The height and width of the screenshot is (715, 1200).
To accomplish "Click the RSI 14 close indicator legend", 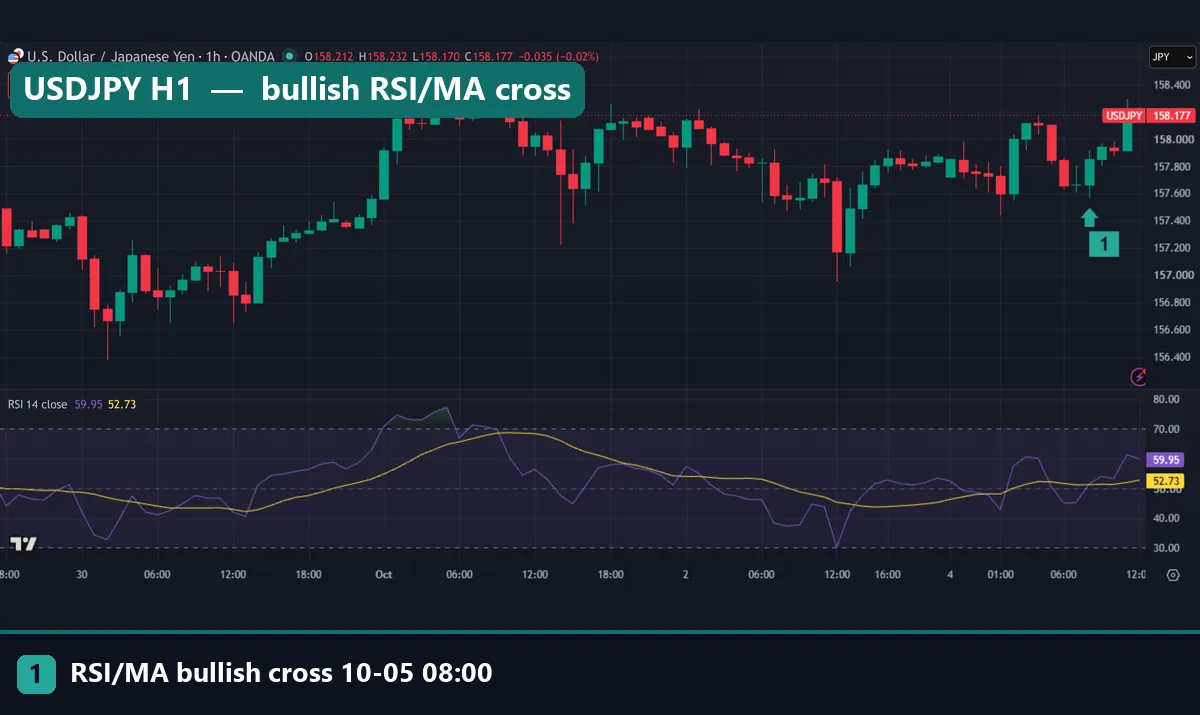I will click(38, 404).
